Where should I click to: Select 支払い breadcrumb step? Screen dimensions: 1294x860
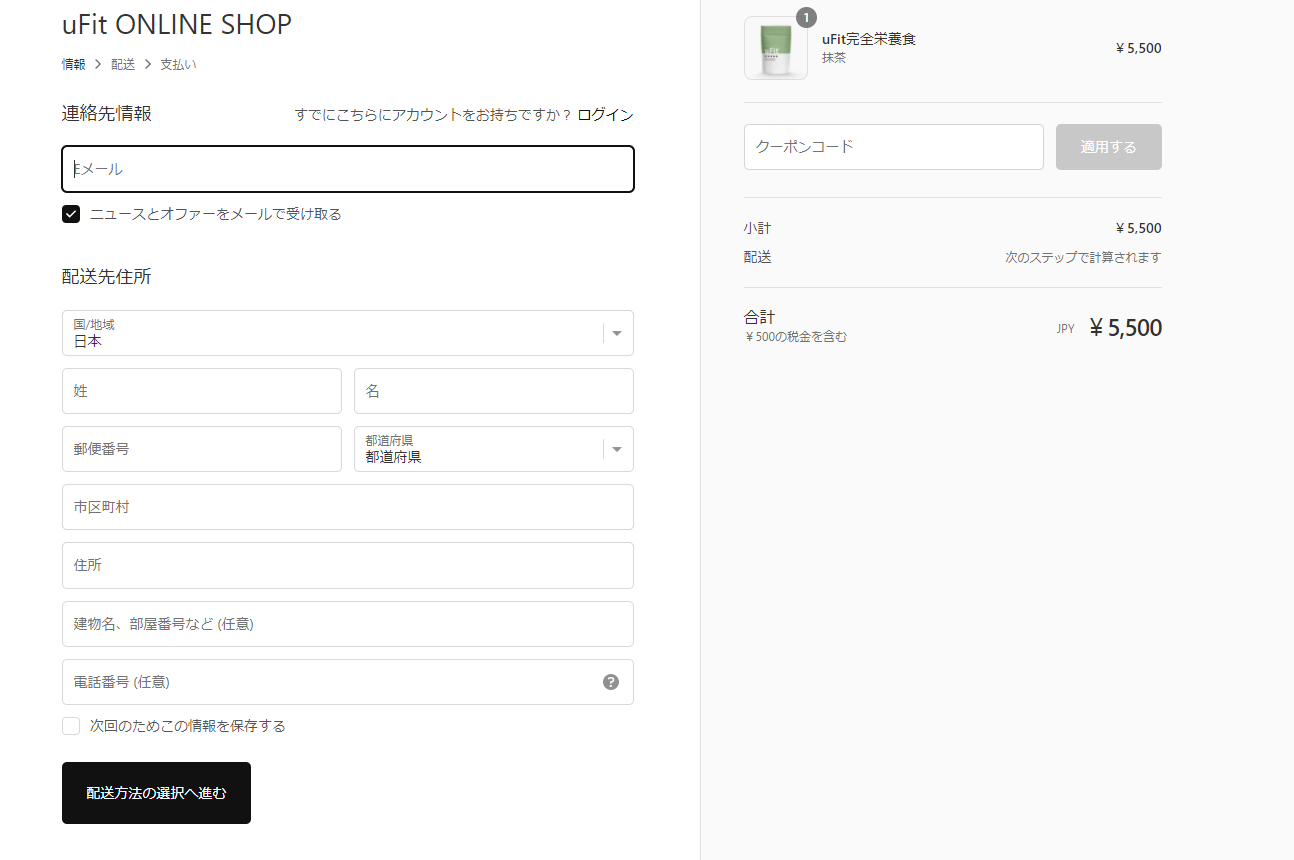coord(179,64)
